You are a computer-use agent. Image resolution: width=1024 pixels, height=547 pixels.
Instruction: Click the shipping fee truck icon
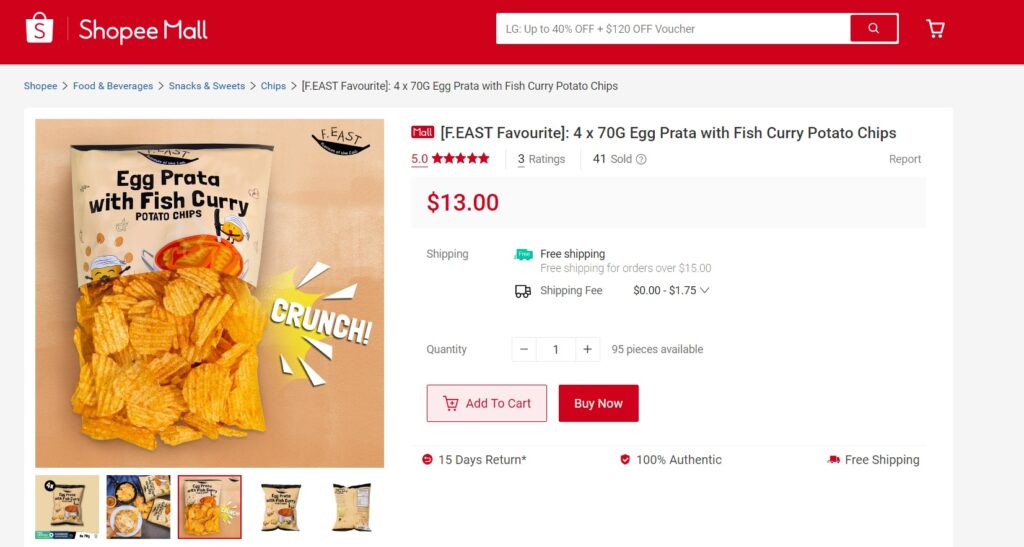(x=523, y=291)
